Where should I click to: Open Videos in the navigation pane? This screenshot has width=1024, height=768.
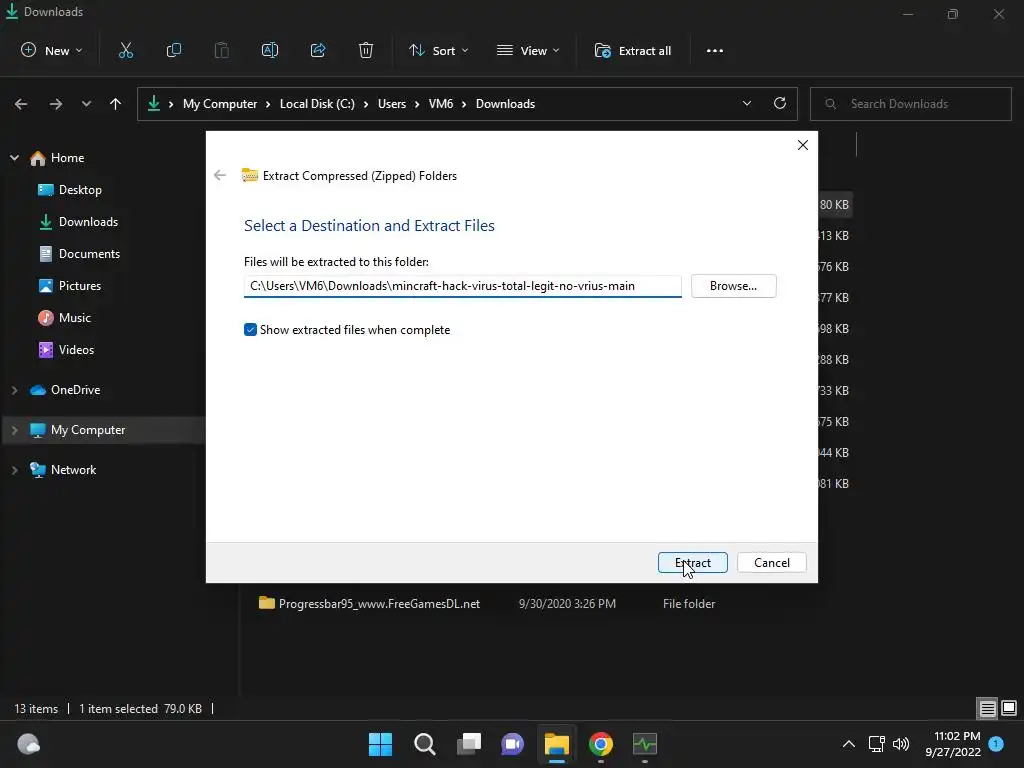pos(66,349)
